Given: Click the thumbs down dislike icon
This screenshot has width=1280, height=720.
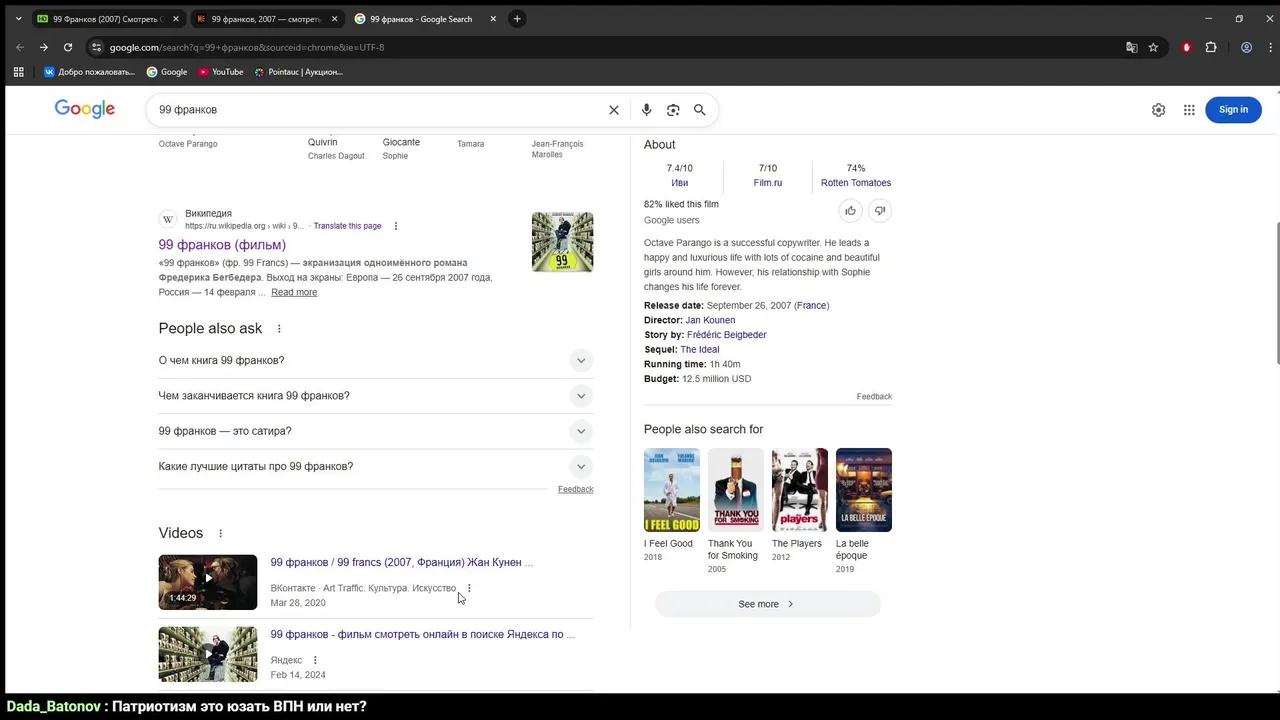Looking at the screenshot, I should (x=880, y=210).
